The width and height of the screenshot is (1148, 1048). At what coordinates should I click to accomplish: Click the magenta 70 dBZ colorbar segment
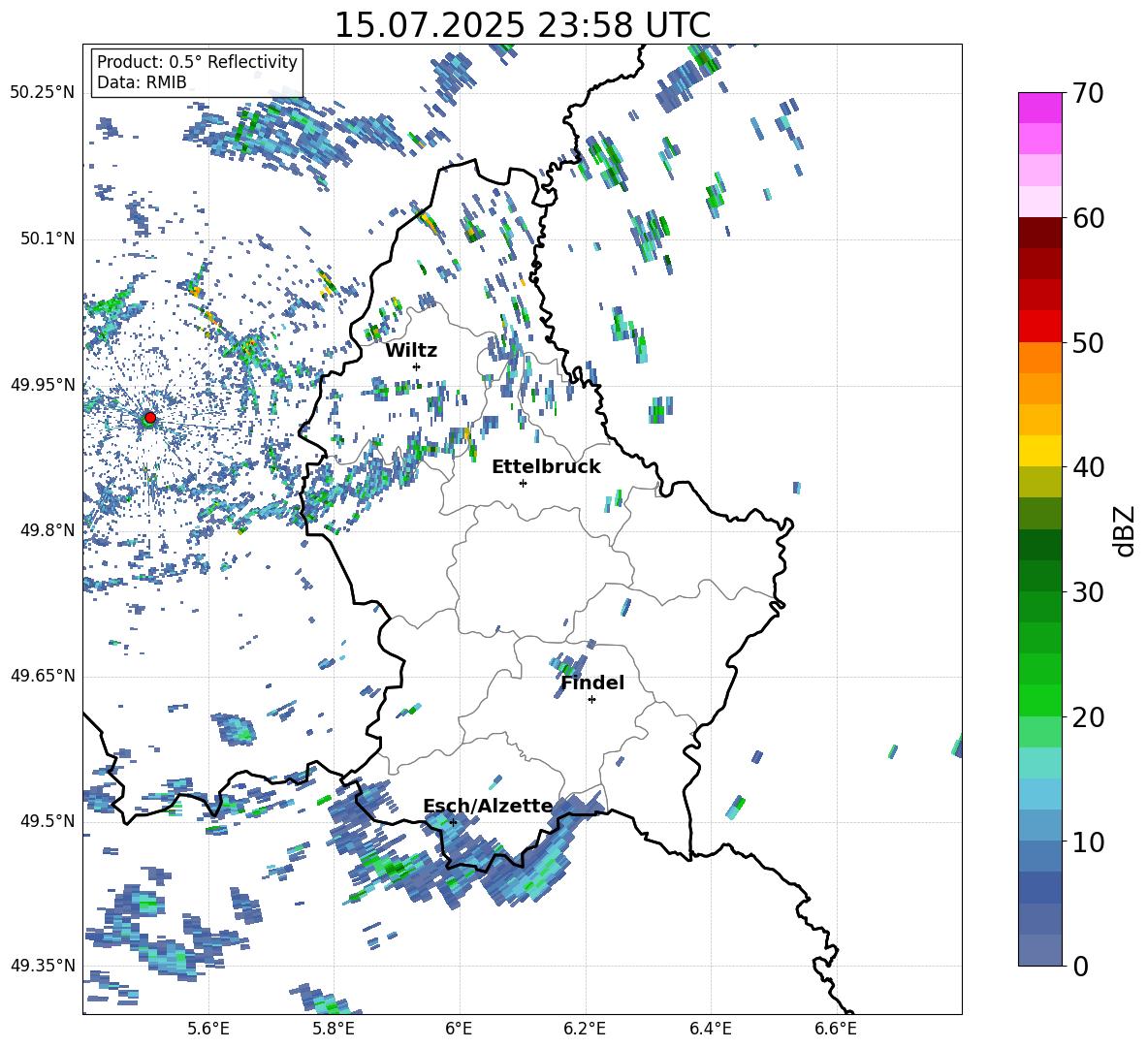tap(1039, 108)
